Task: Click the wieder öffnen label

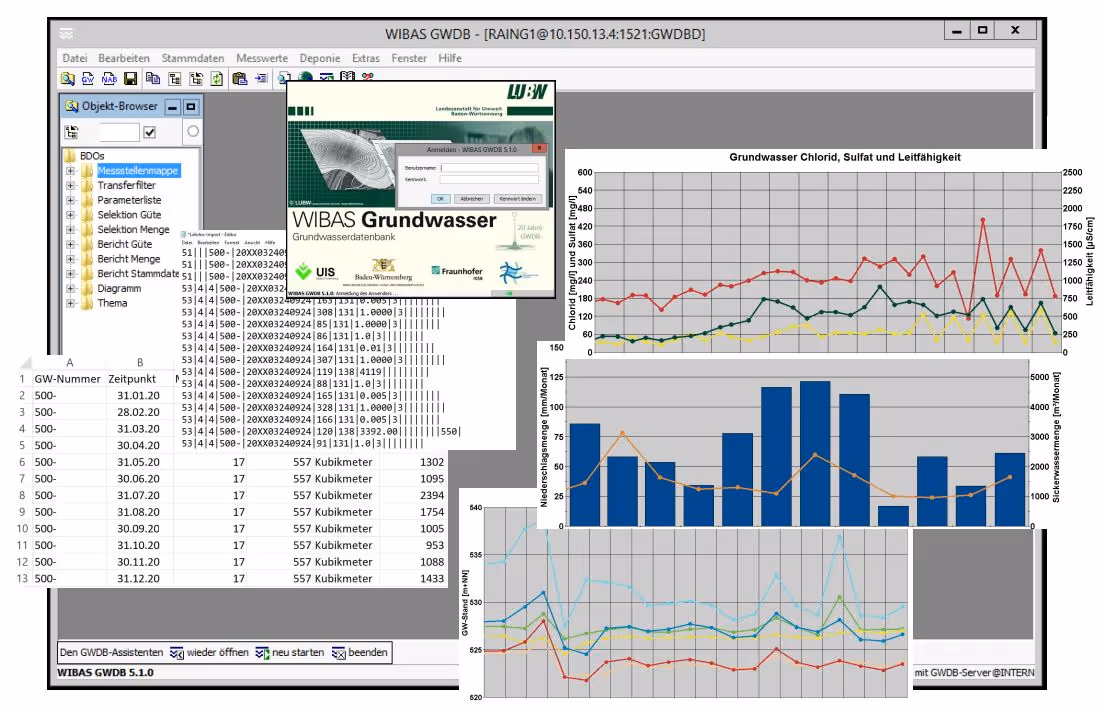Action: [x=217, y=653]
